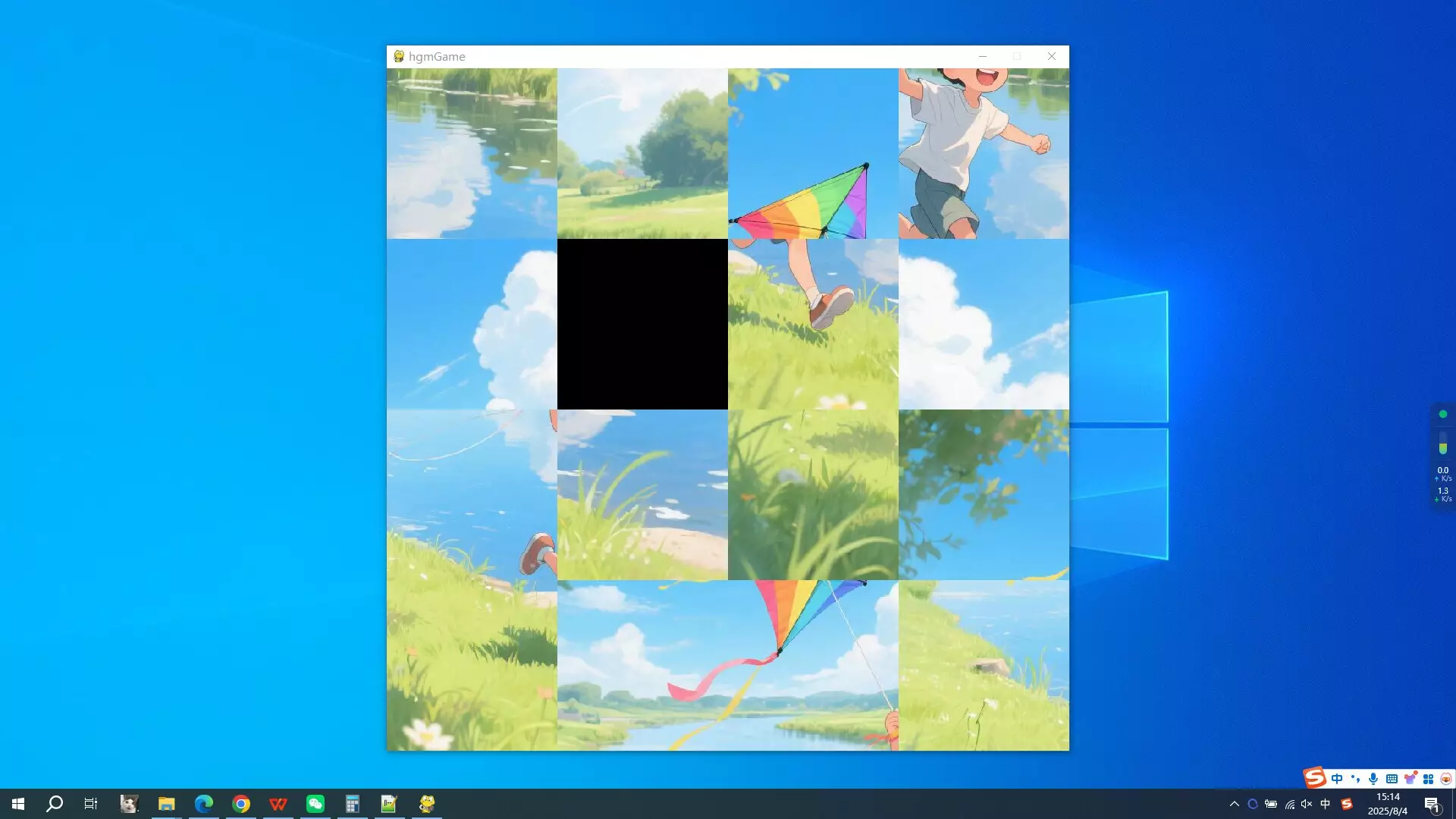
Task: Open WPS Office from the taskbar
Action: coord(278,803)
